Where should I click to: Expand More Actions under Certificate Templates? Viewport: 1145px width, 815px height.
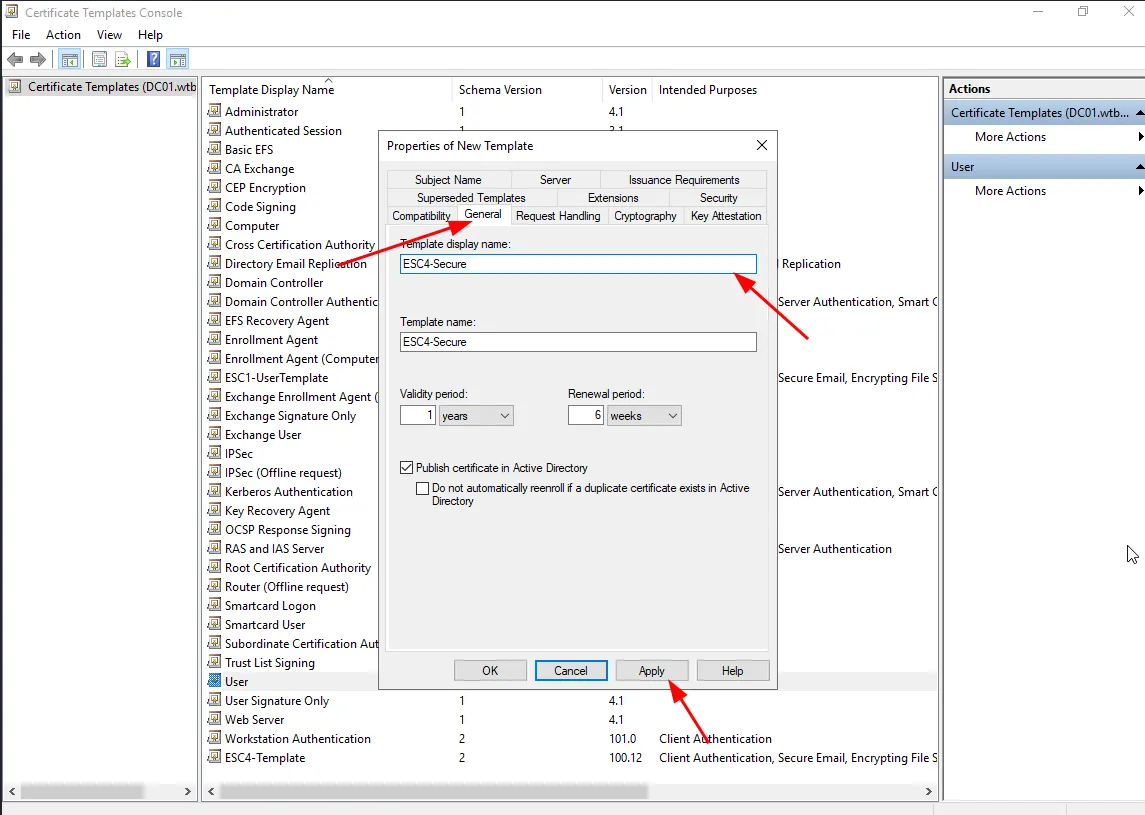pos(1010,137)
